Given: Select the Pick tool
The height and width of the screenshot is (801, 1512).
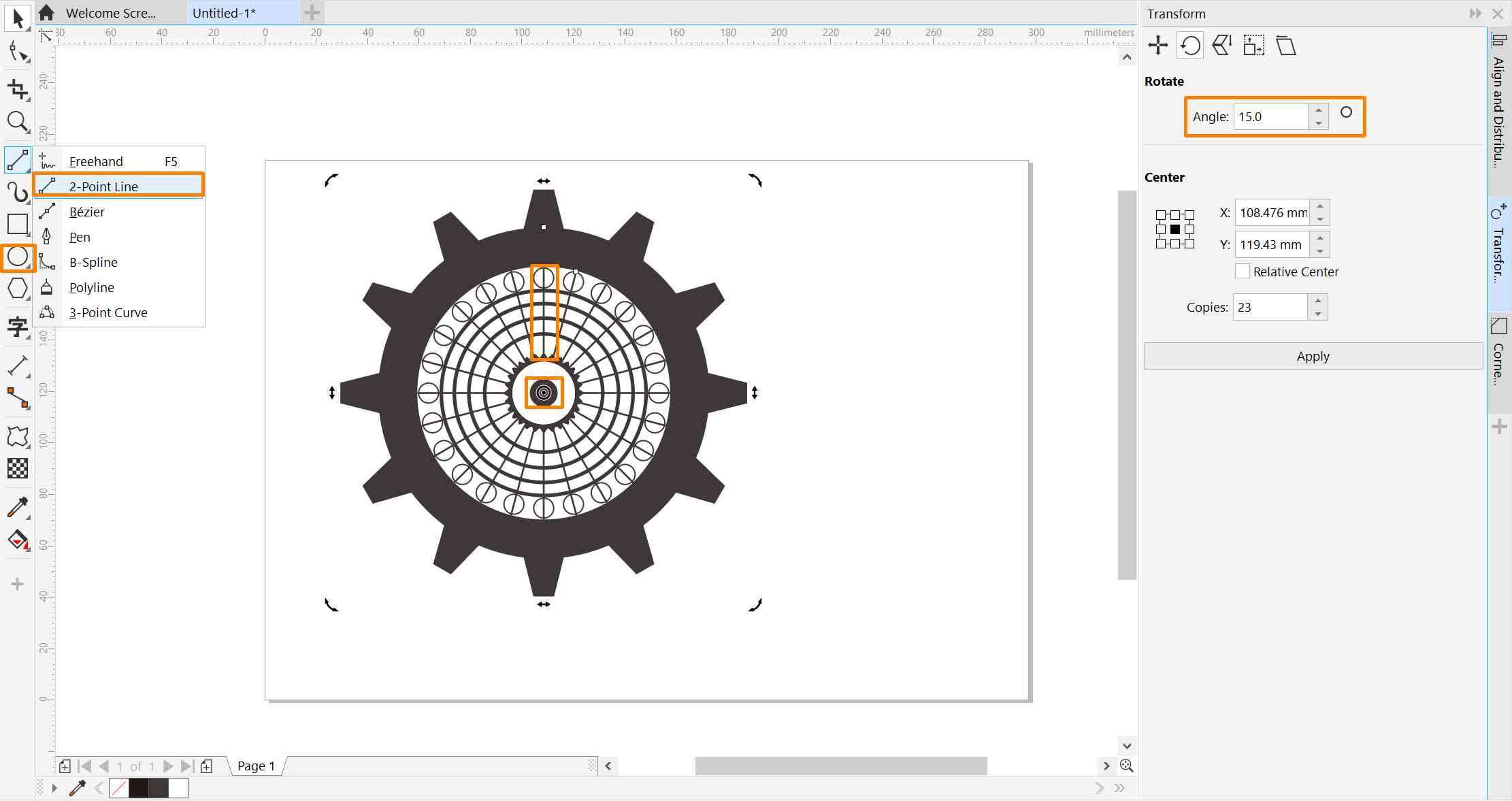Looking at the screenshot, I should pyautogui.click(x=17, y=18).
